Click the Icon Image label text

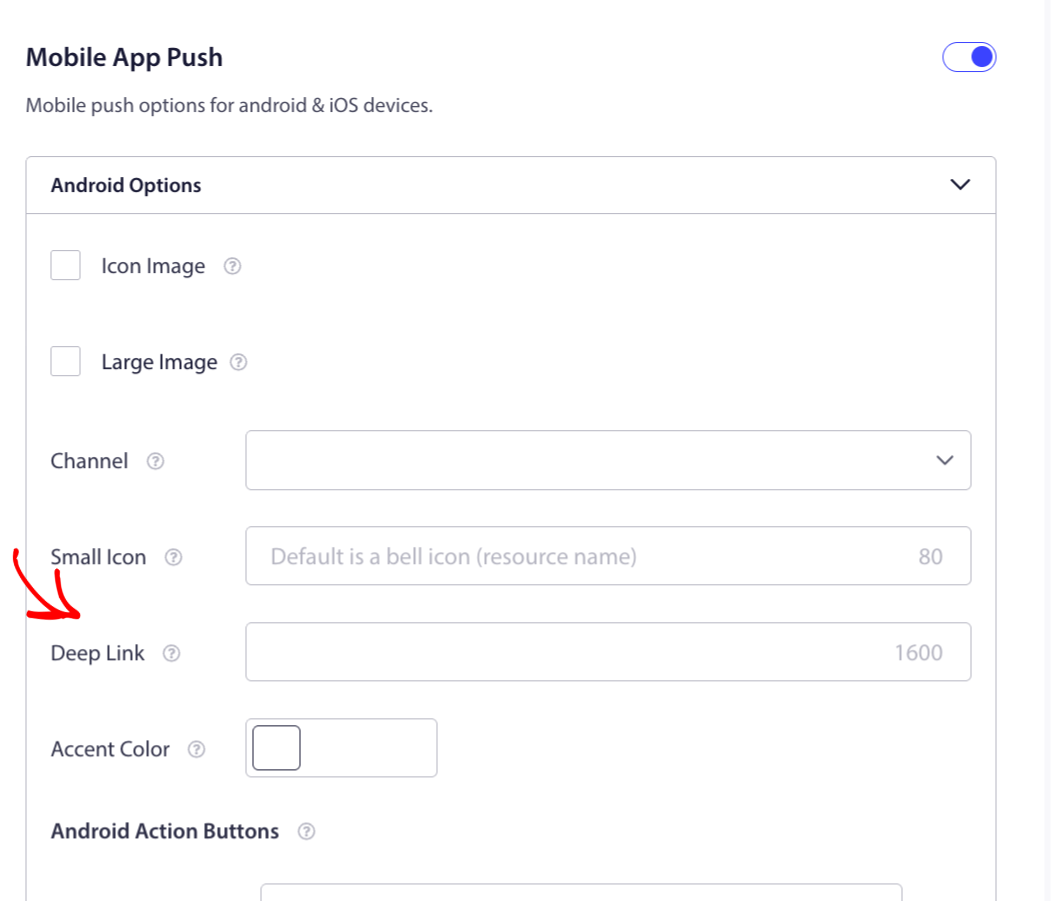tap(153, 266)
